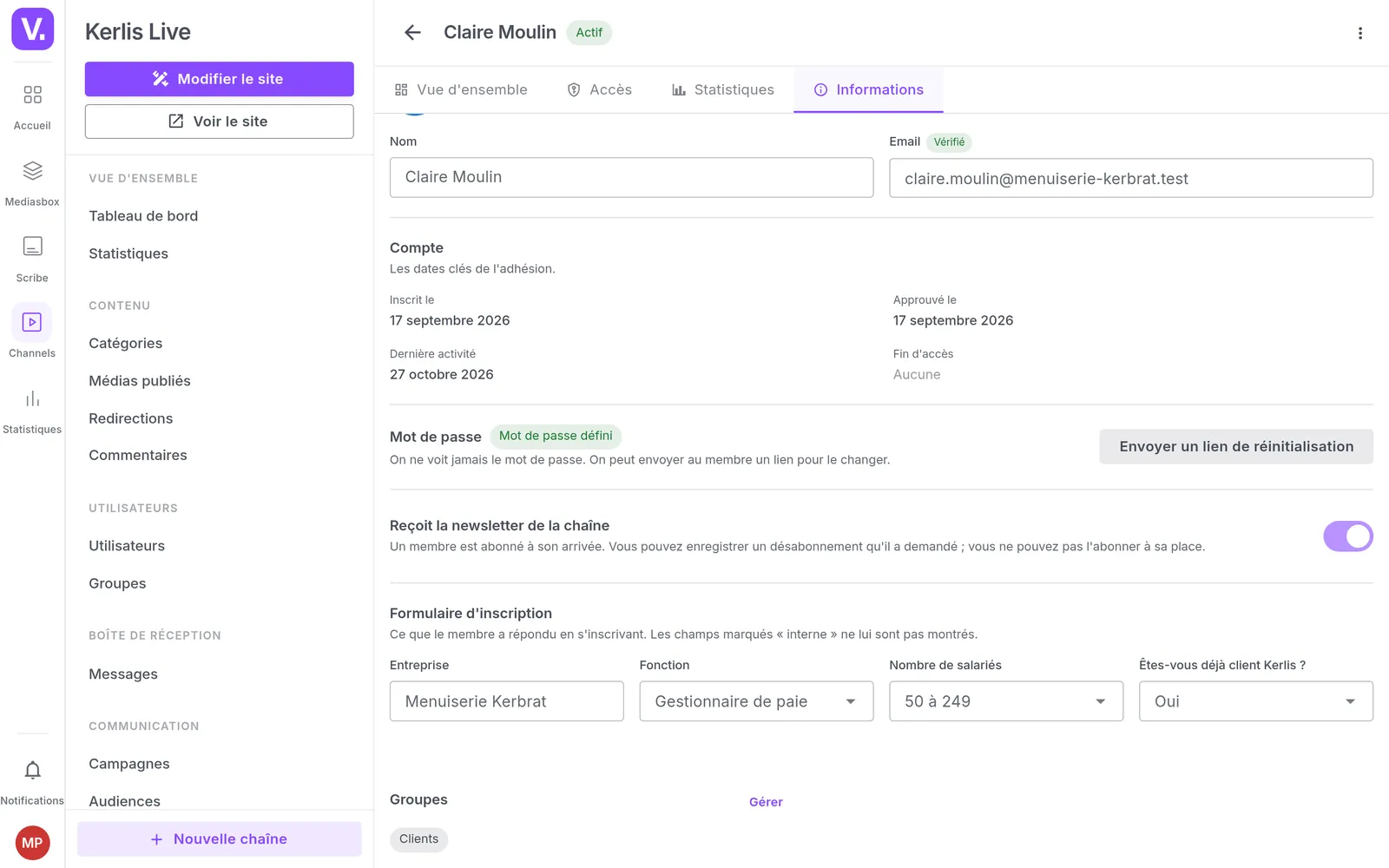Open the Scribe sidebar module
Viewport: 1389px width, 868px height.
click(x=32, y=259)
